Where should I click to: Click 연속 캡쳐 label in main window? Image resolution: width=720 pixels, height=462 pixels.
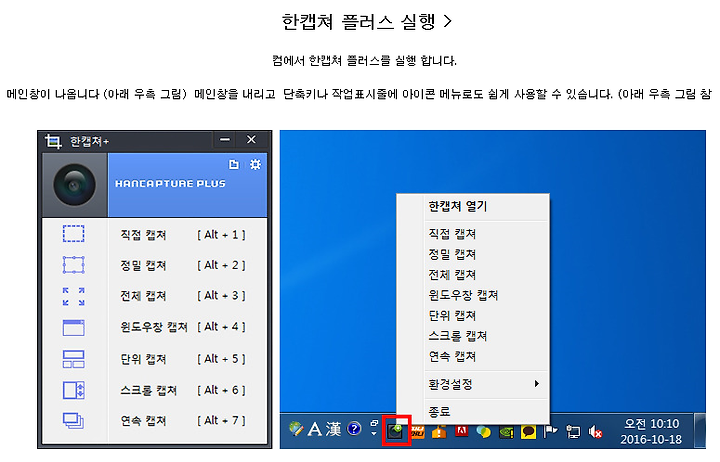click(143, 421)
